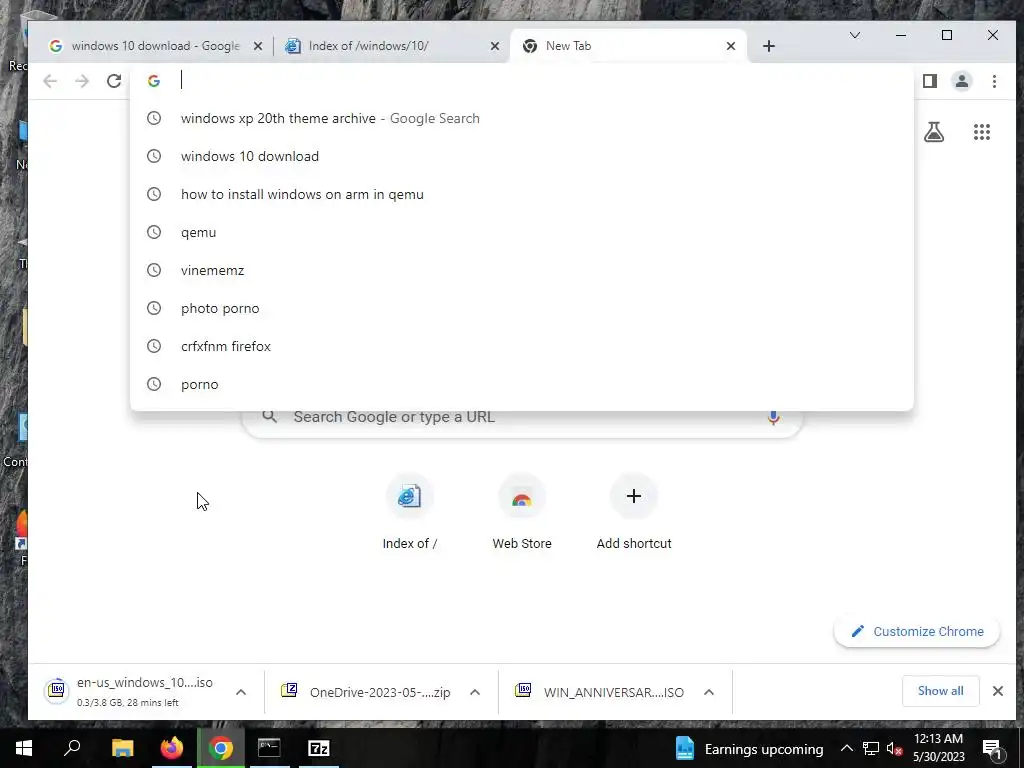The image size is (1024, 768).
Task: Select suggestion how to install windows on arm
Action: click(x=522, y=194)
